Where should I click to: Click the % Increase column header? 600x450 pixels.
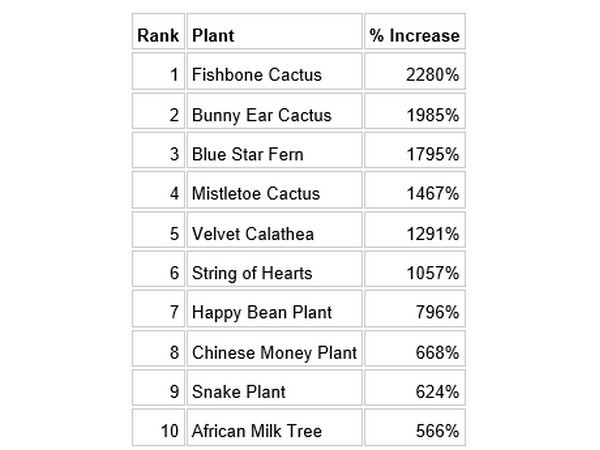[414, 35]
